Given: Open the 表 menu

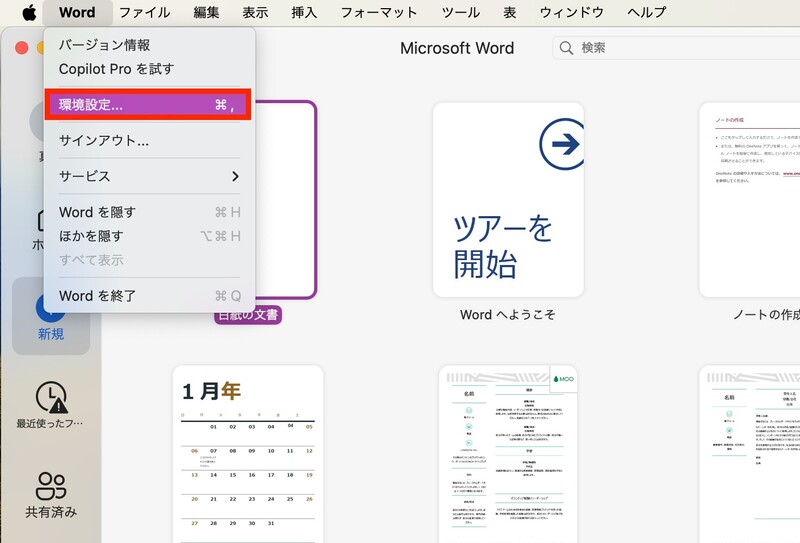Looking at the screenshot, I should pyautogui.click(x=510, y=12).
